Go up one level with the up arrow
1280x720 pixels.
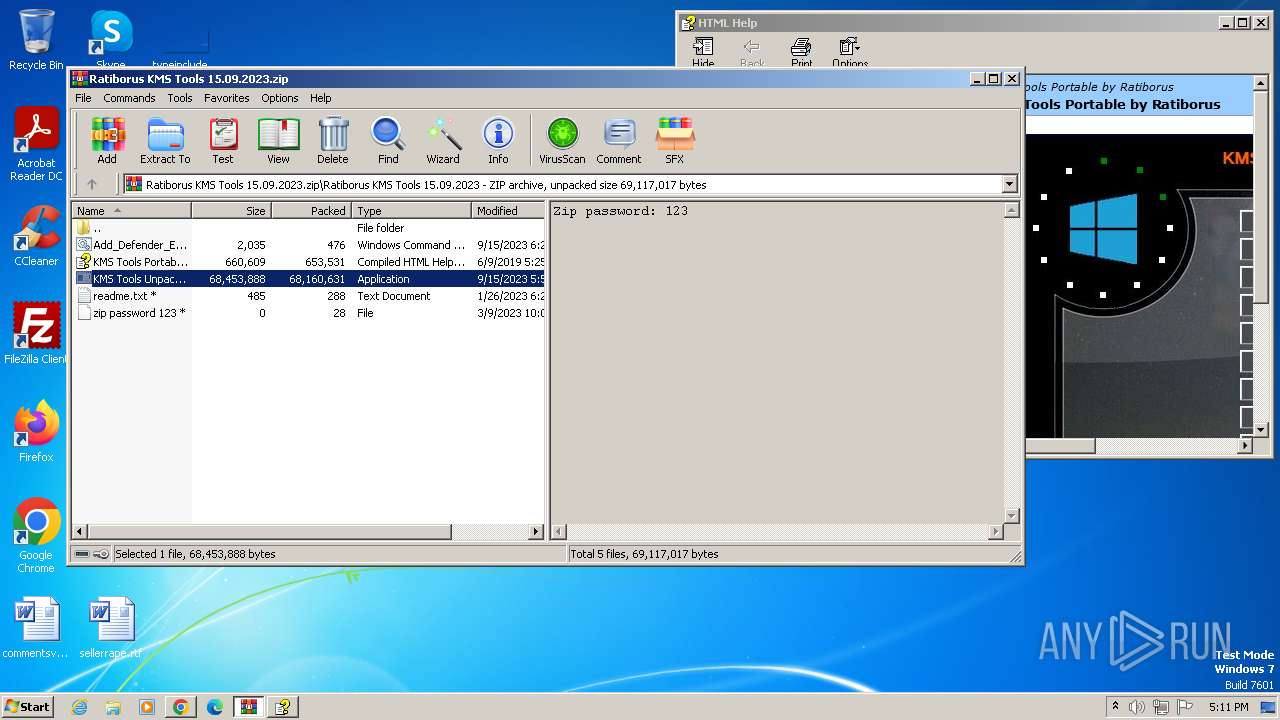coord(92,184)
